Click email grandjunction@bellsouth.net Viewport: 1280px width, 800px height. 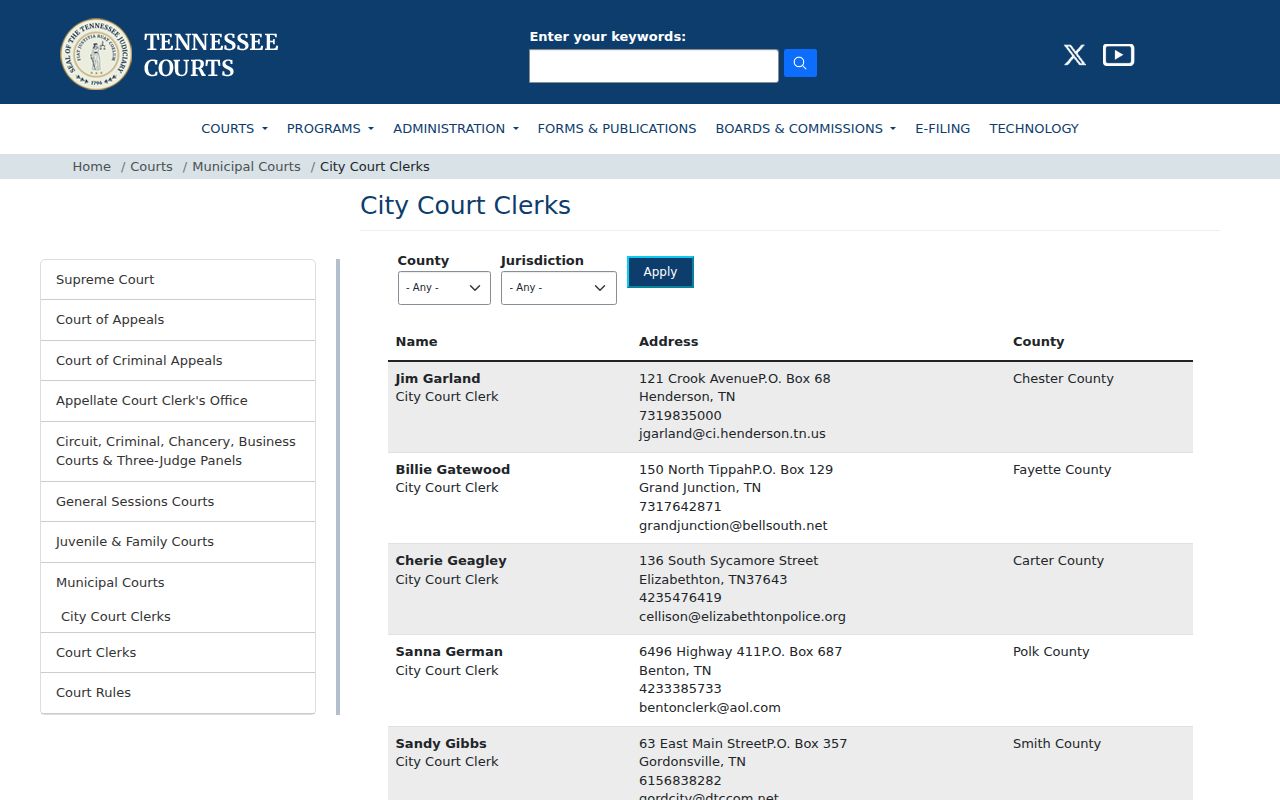click(734, 526)
